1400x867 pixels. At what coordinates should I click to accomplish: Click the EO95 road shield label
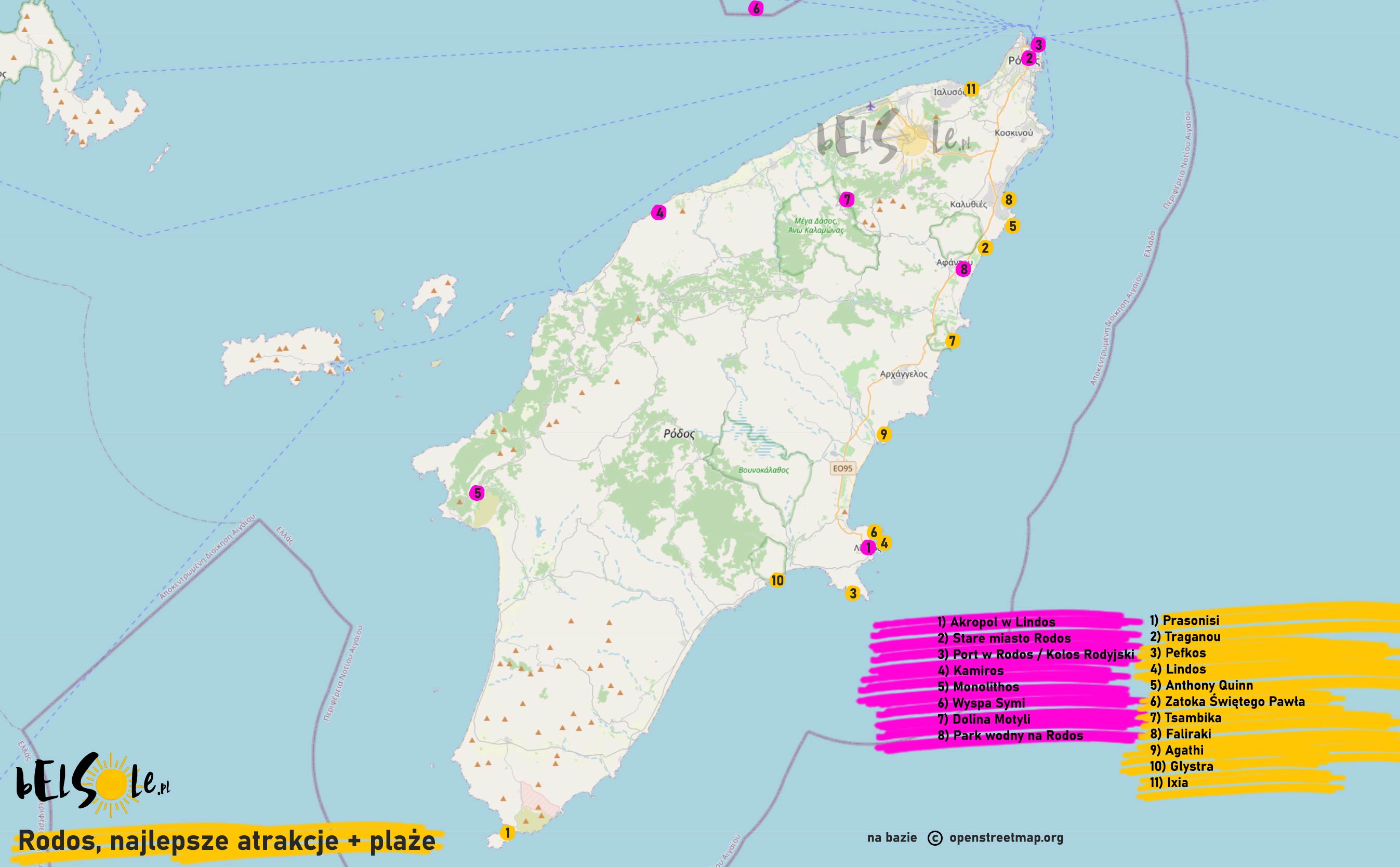tap(842, 468)
